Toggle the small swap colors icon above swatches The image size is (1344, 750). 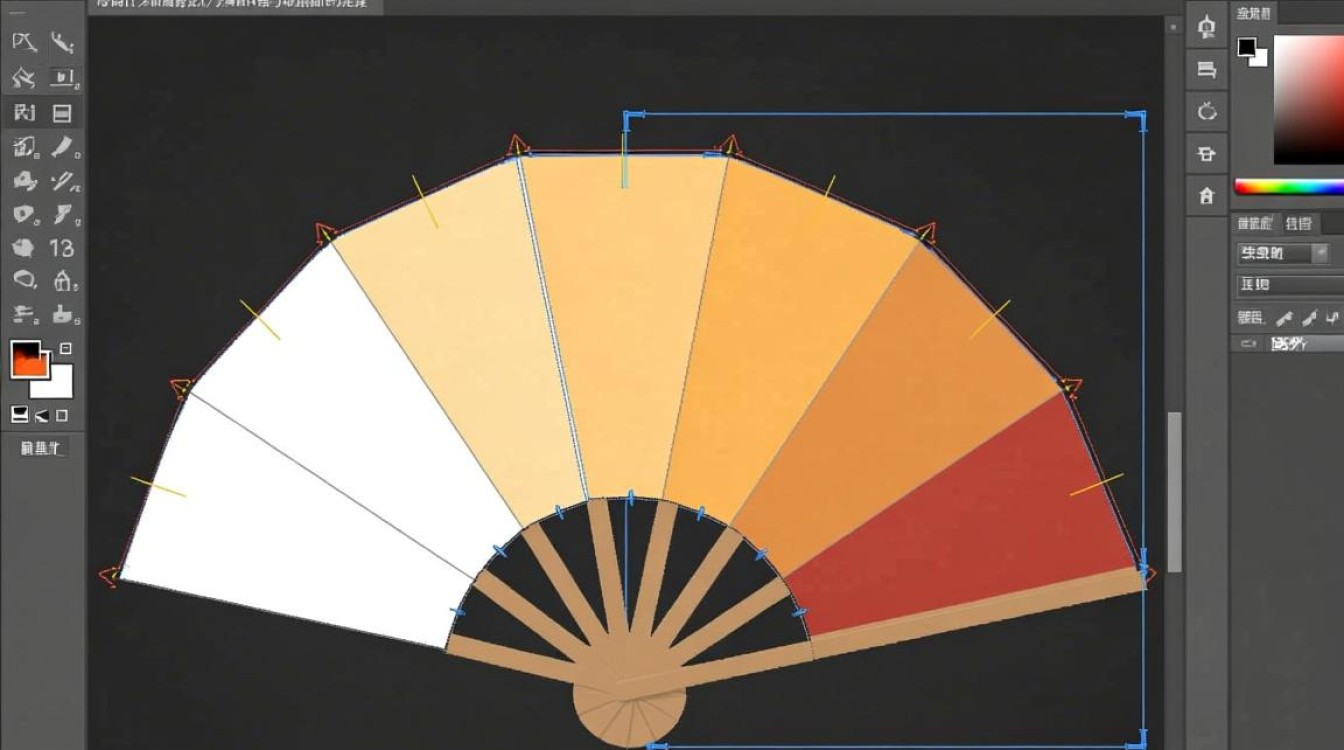(66, 349)
